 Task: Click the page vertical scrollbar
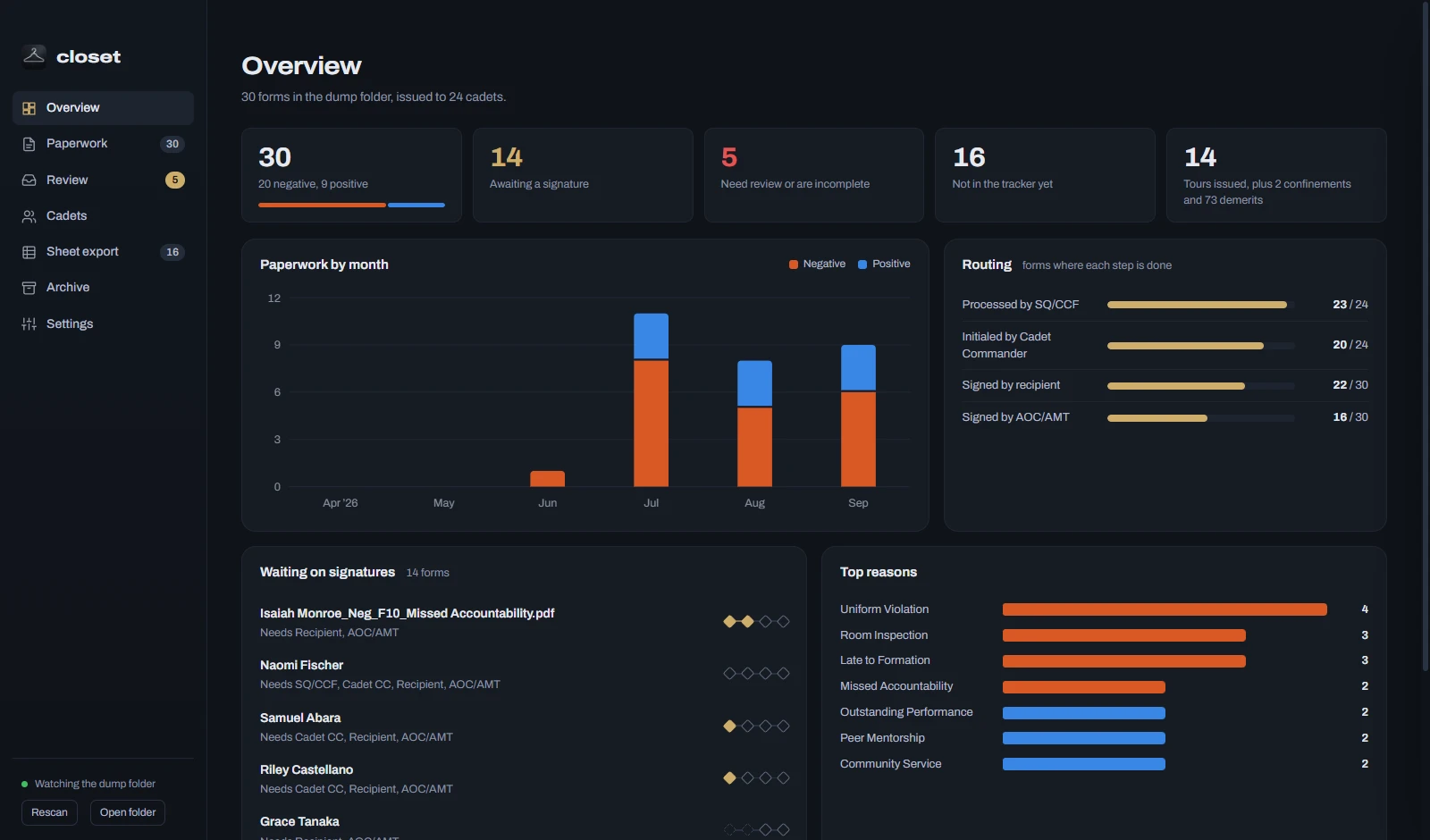click(x=1426, y=335)
